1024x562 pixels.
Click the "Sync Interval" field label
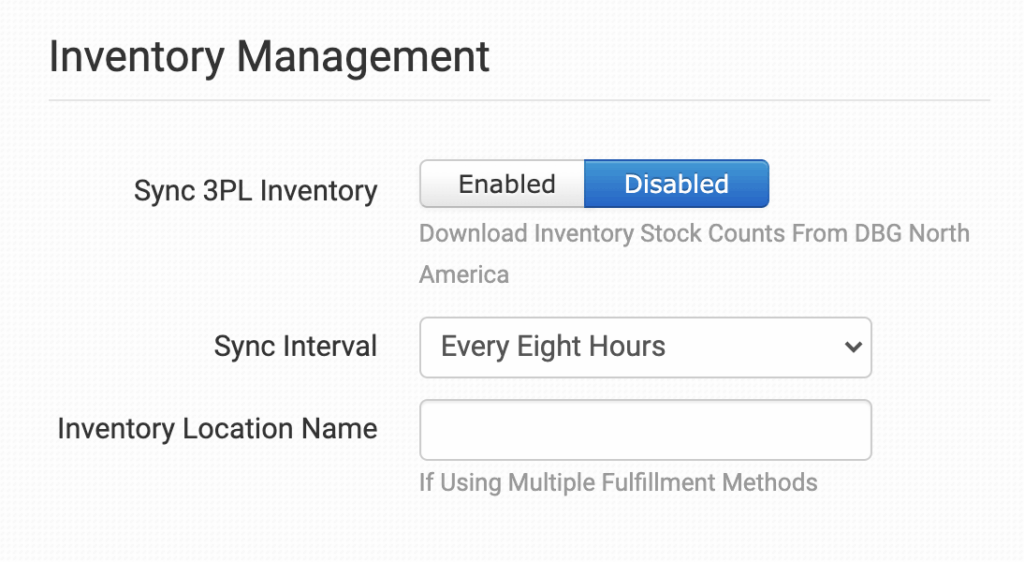(x=295, y=347)
